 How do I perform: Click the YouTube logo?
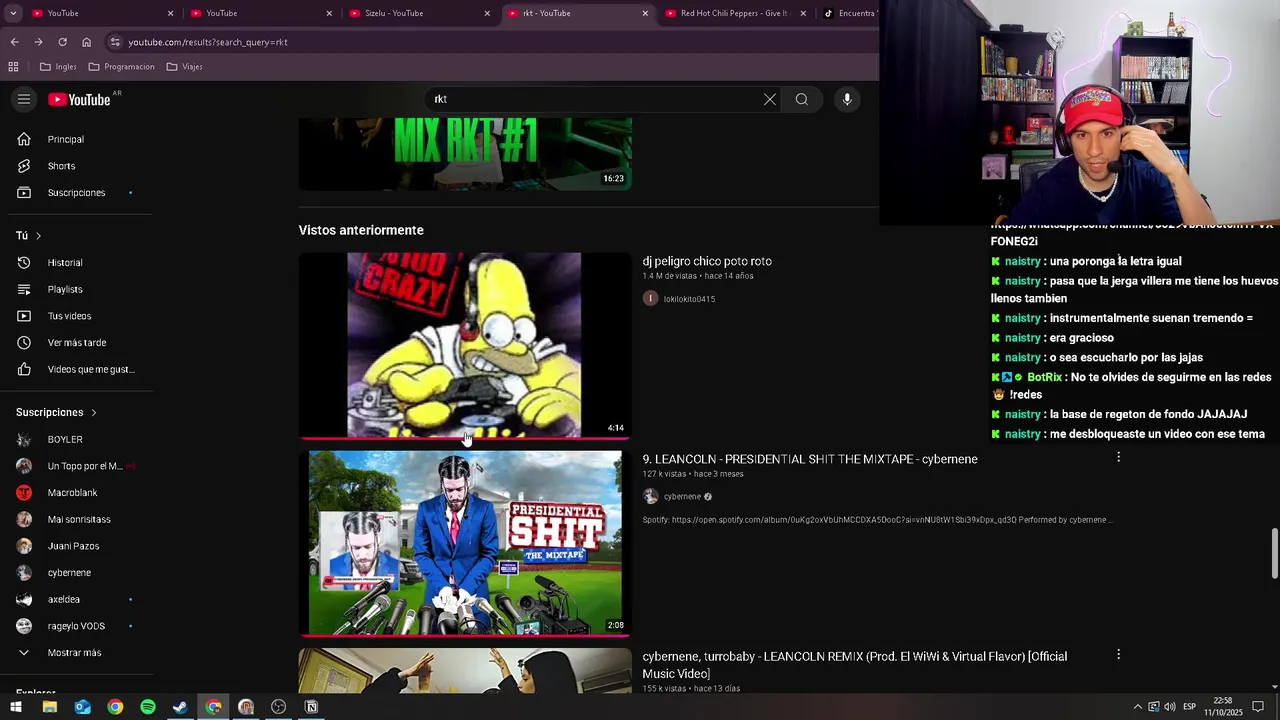(79, 99)
